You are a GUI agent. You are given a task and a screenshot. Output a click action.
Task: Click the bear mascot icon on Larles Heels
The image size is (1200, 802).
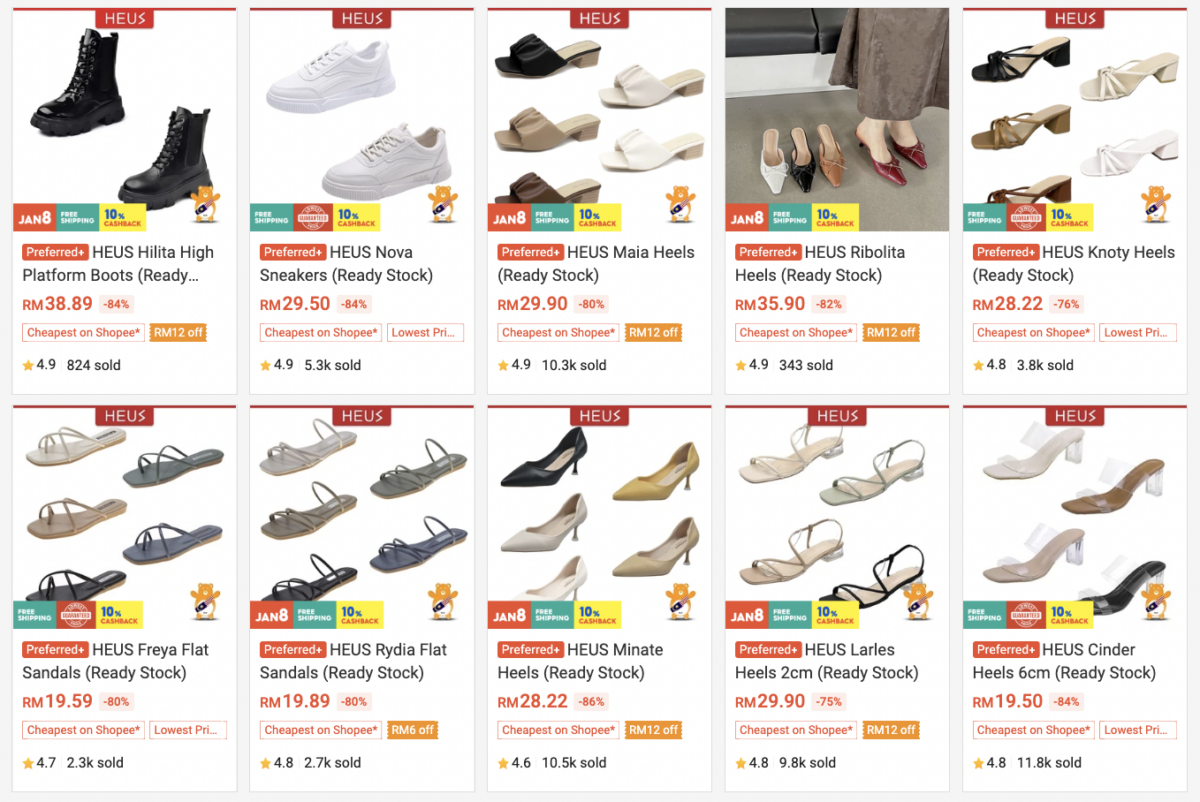918,600
